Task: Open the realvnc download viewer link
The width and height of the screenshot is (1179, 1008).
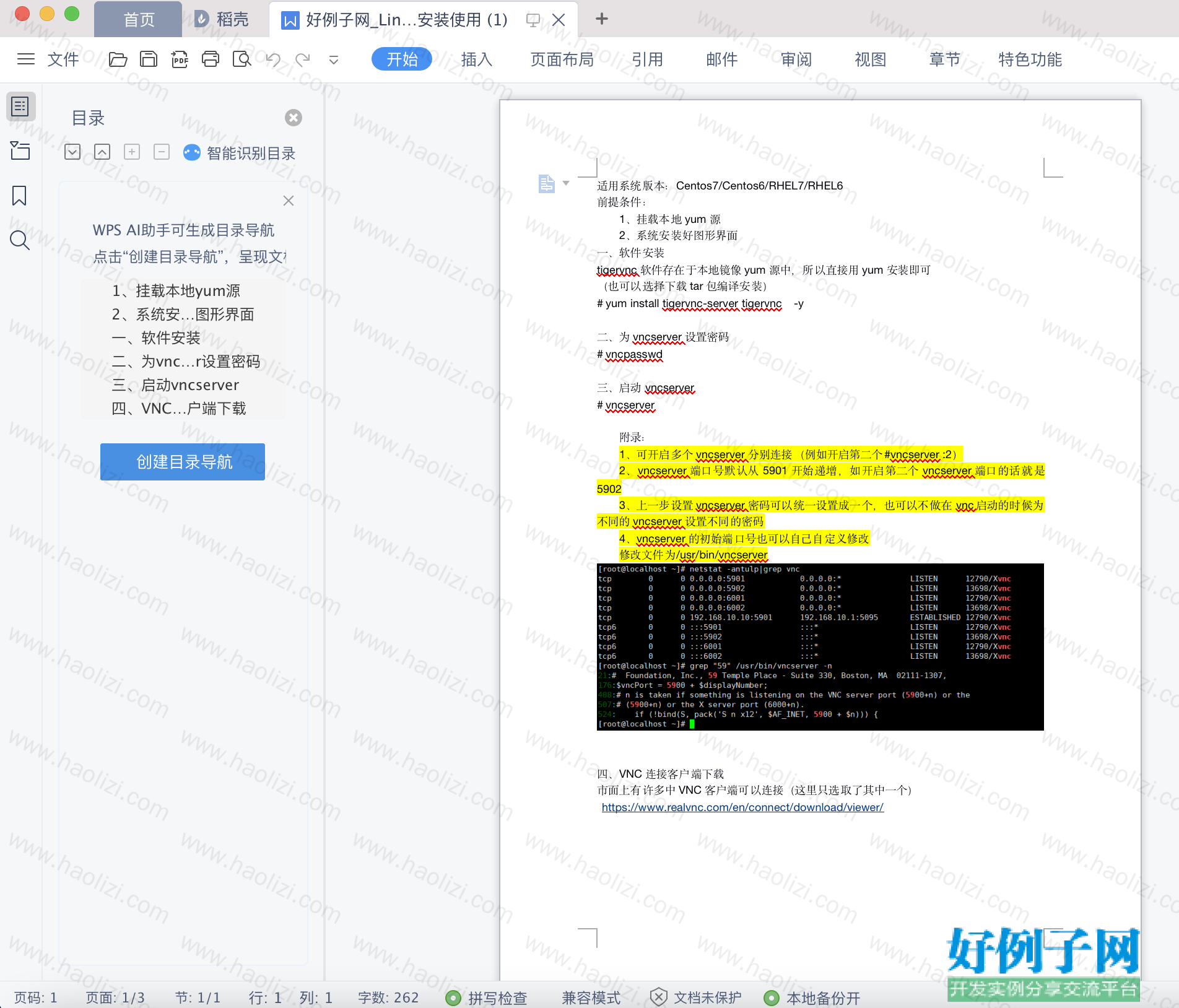Action: tap(742, 807)
